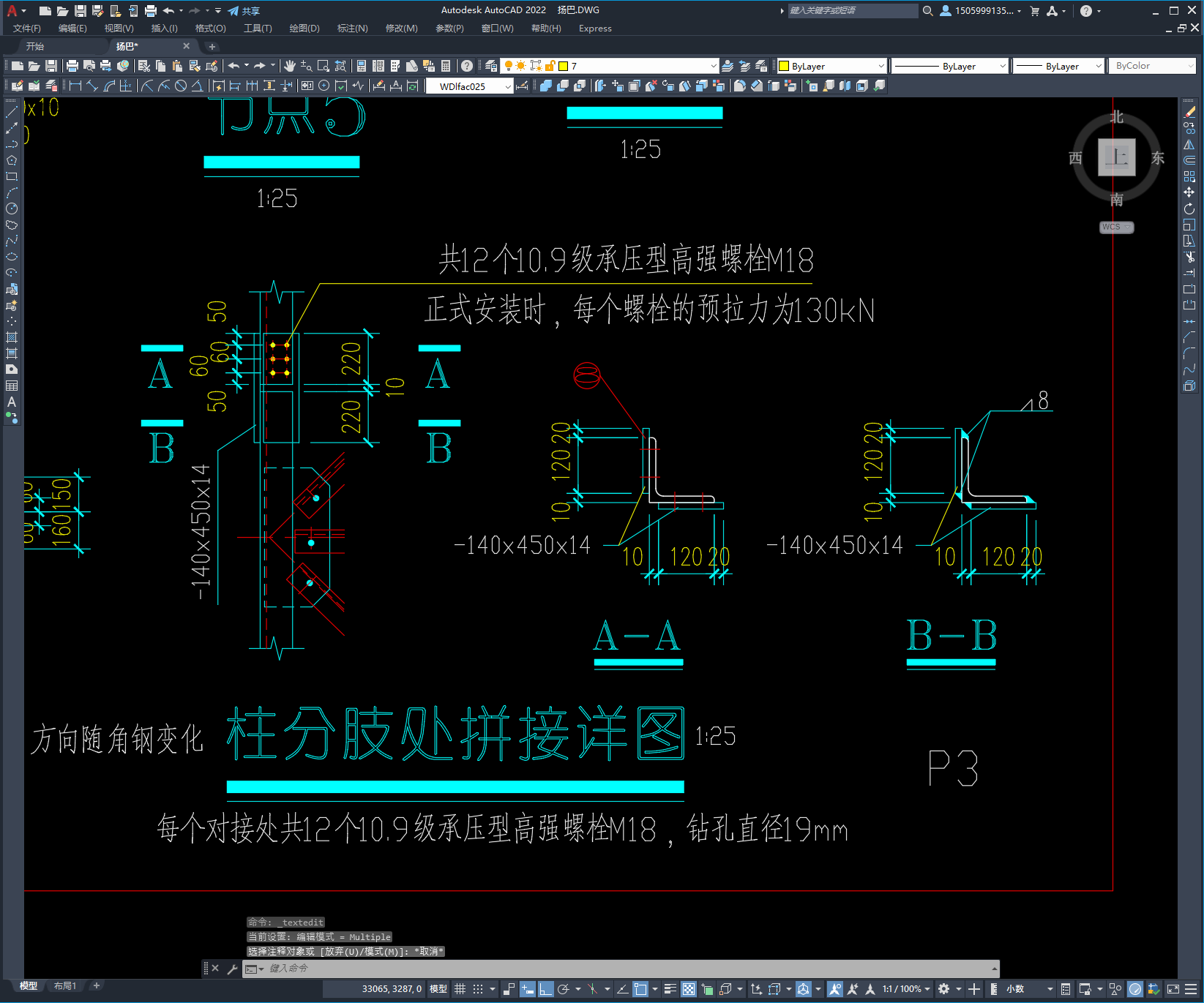The width and height of the screenshot is (1204, 1003).
Task: Switch to the 布局1 layout tab
Action: click(x=65, y=986)
